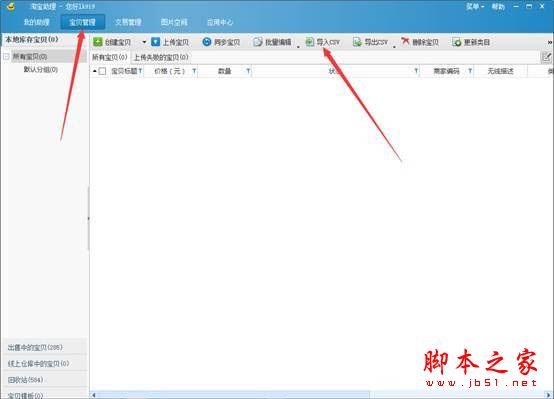Open the 菜单 dropdown in title bar
This screenshot has width=554, height=399.
click(x=475, y=7)
